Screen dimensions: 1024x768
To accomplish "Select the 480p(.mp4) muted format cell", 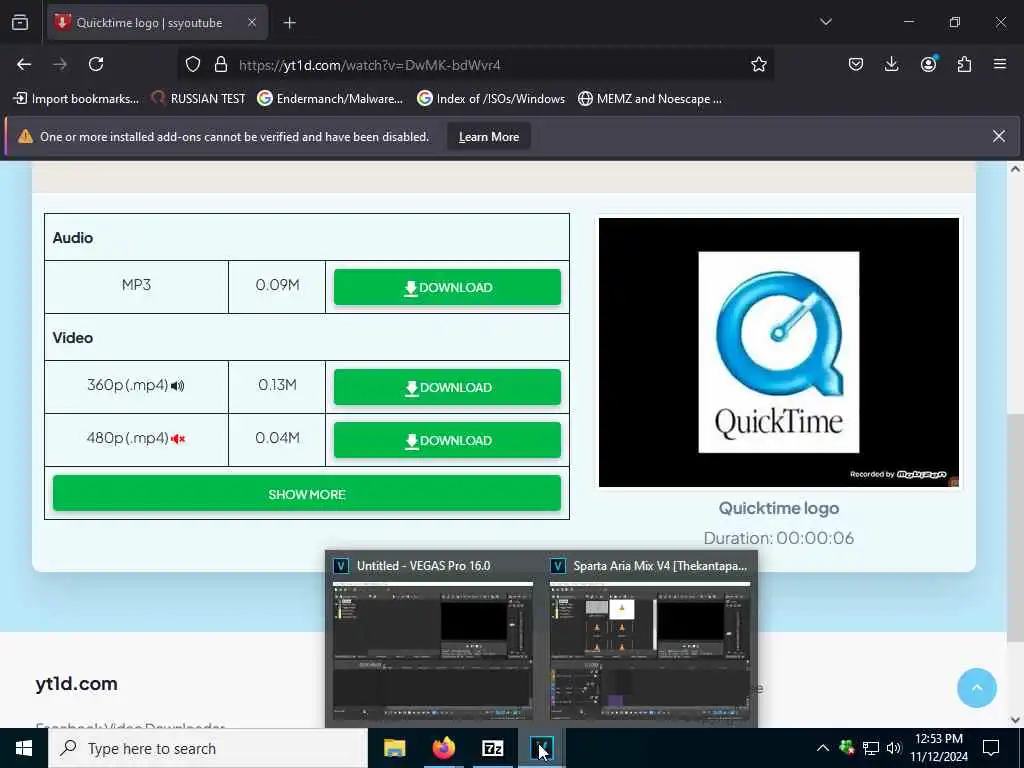I will click(x=136, y=438).
